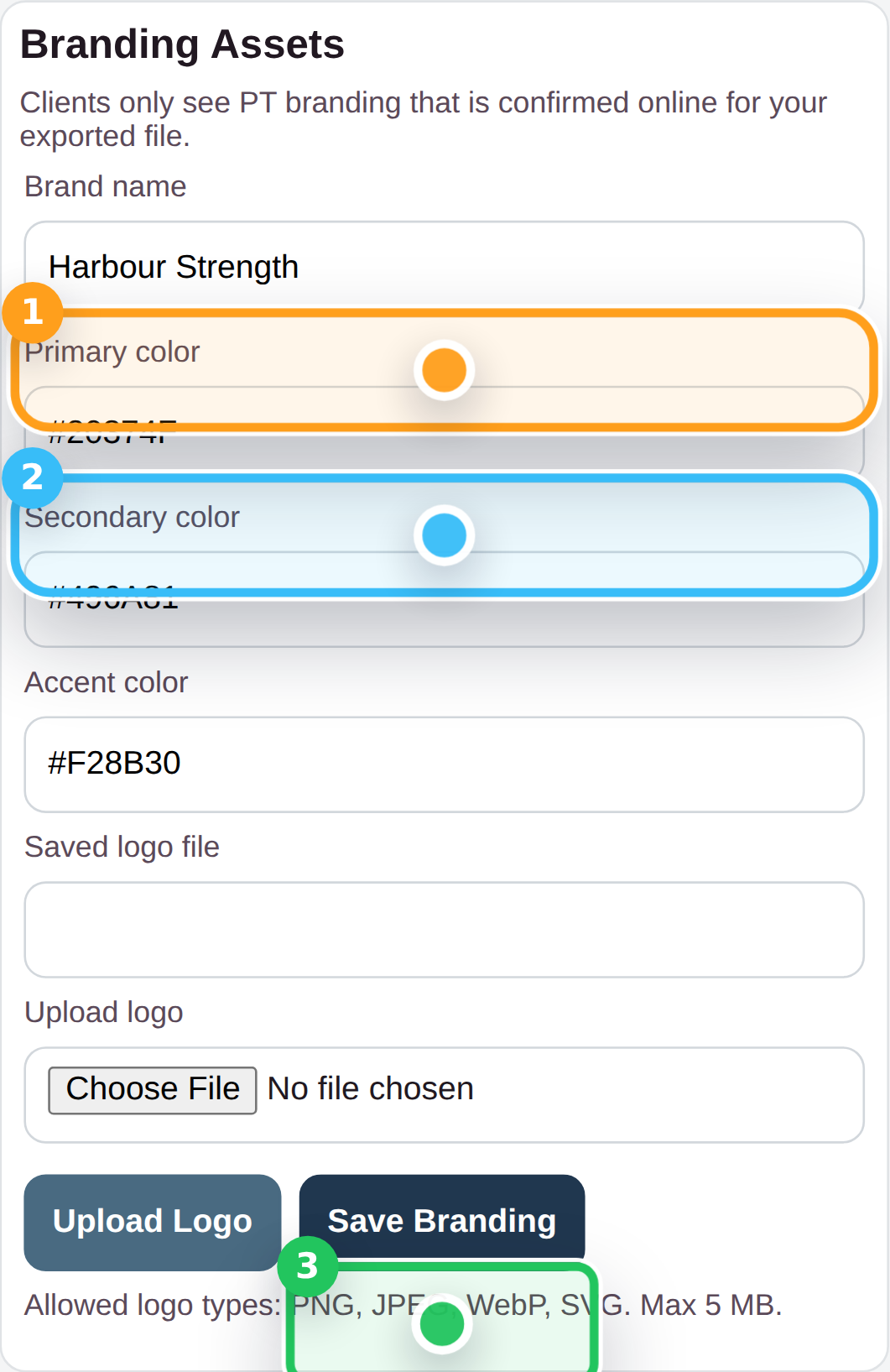Click the Primary color hex value field
This screenshot has height=1372, width=890.
point(444,420)
